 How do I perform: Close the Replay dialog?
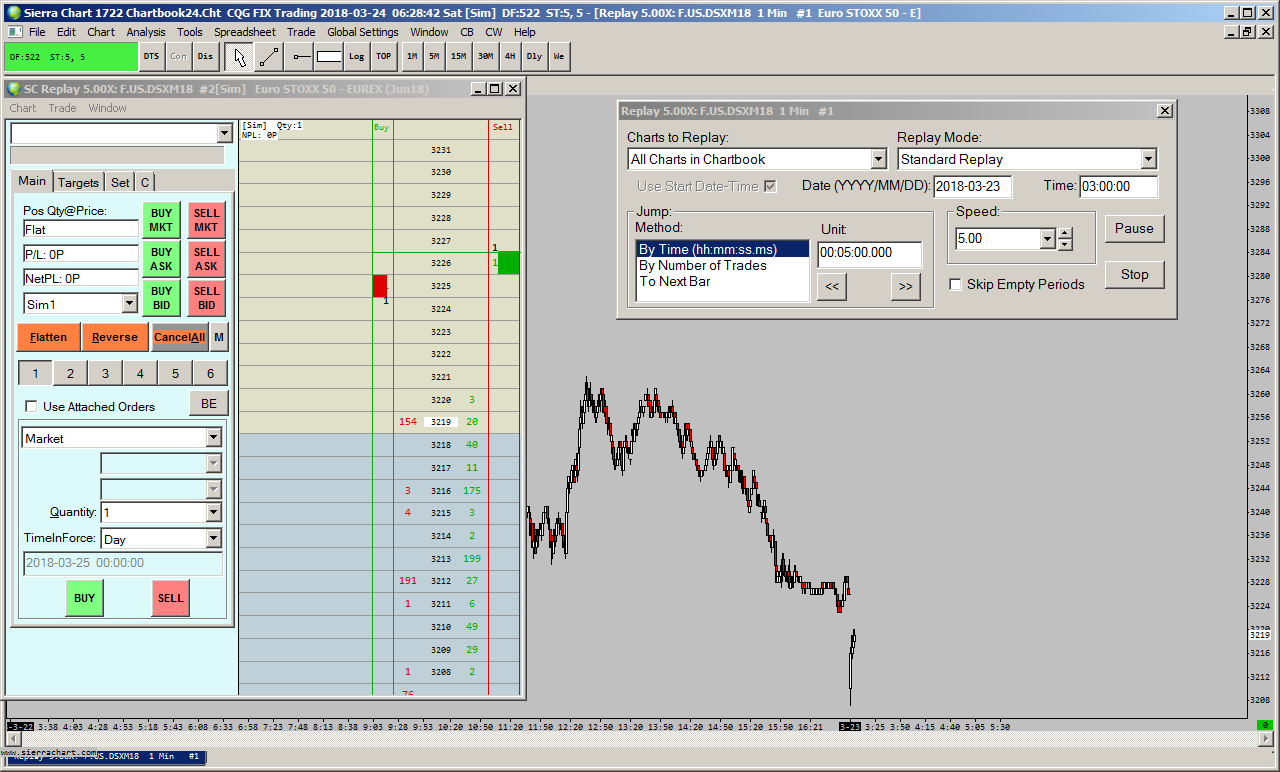(1164, 111)
